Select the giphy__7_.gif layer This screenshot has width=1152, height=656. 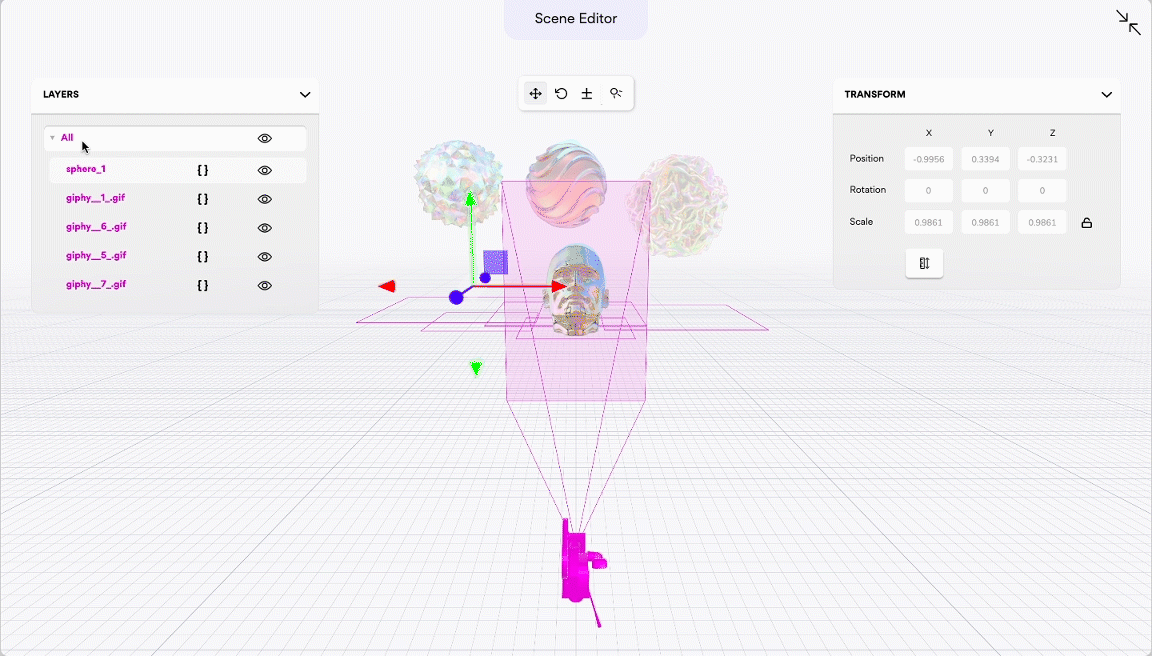[x=96, y=285]
